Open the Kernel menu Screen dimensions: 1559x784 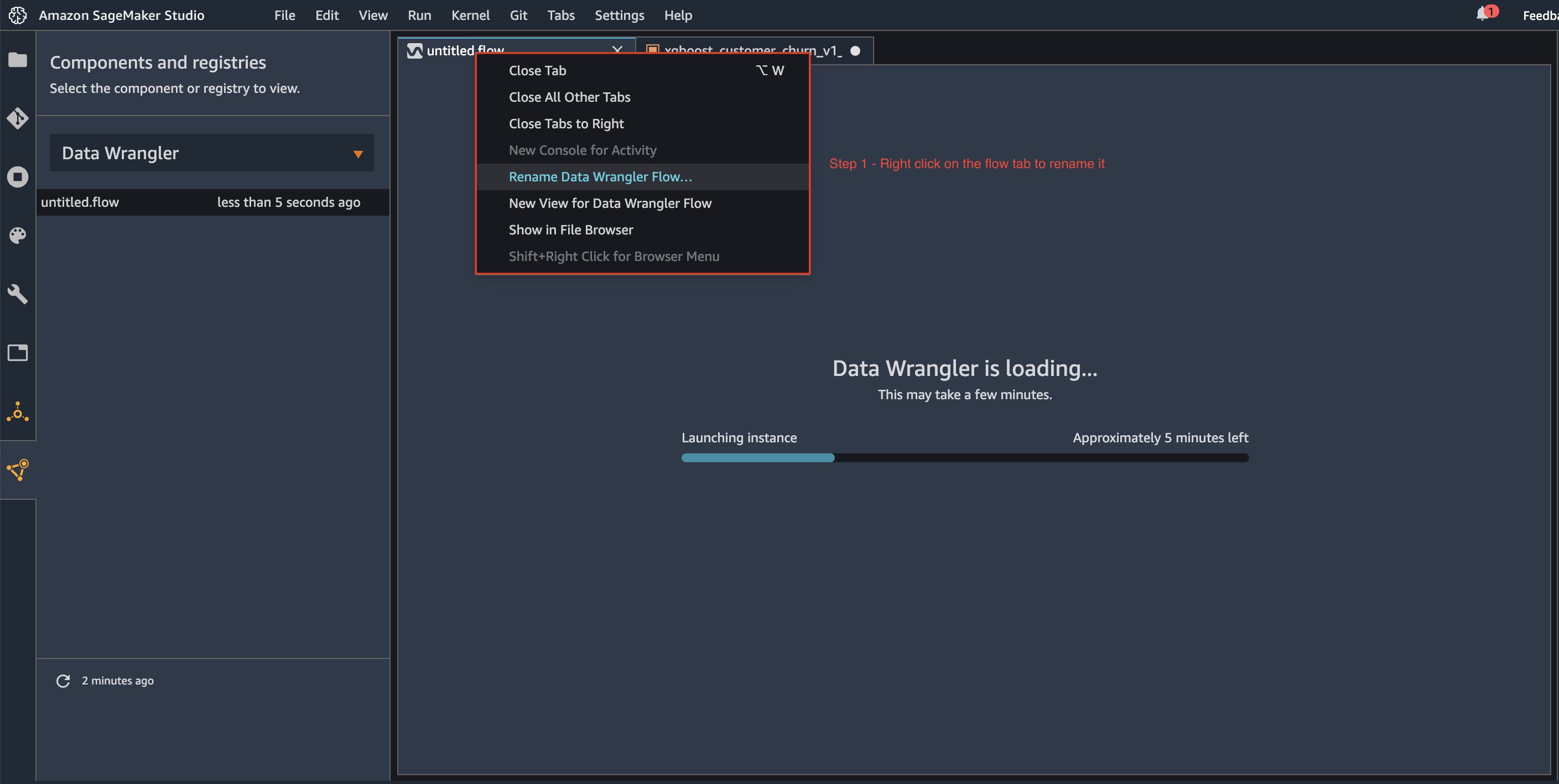(470, 15)
